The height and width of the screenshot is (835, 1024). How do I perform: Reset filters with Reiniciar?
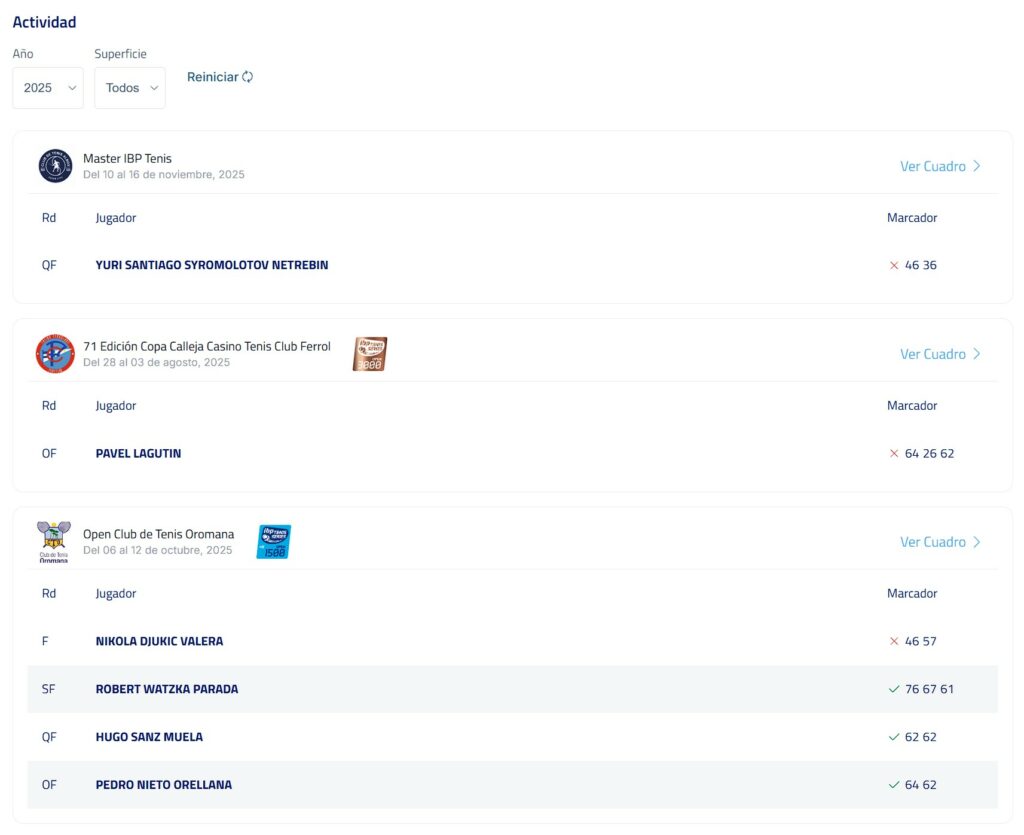pyautogui.click(x=213, y=77)
